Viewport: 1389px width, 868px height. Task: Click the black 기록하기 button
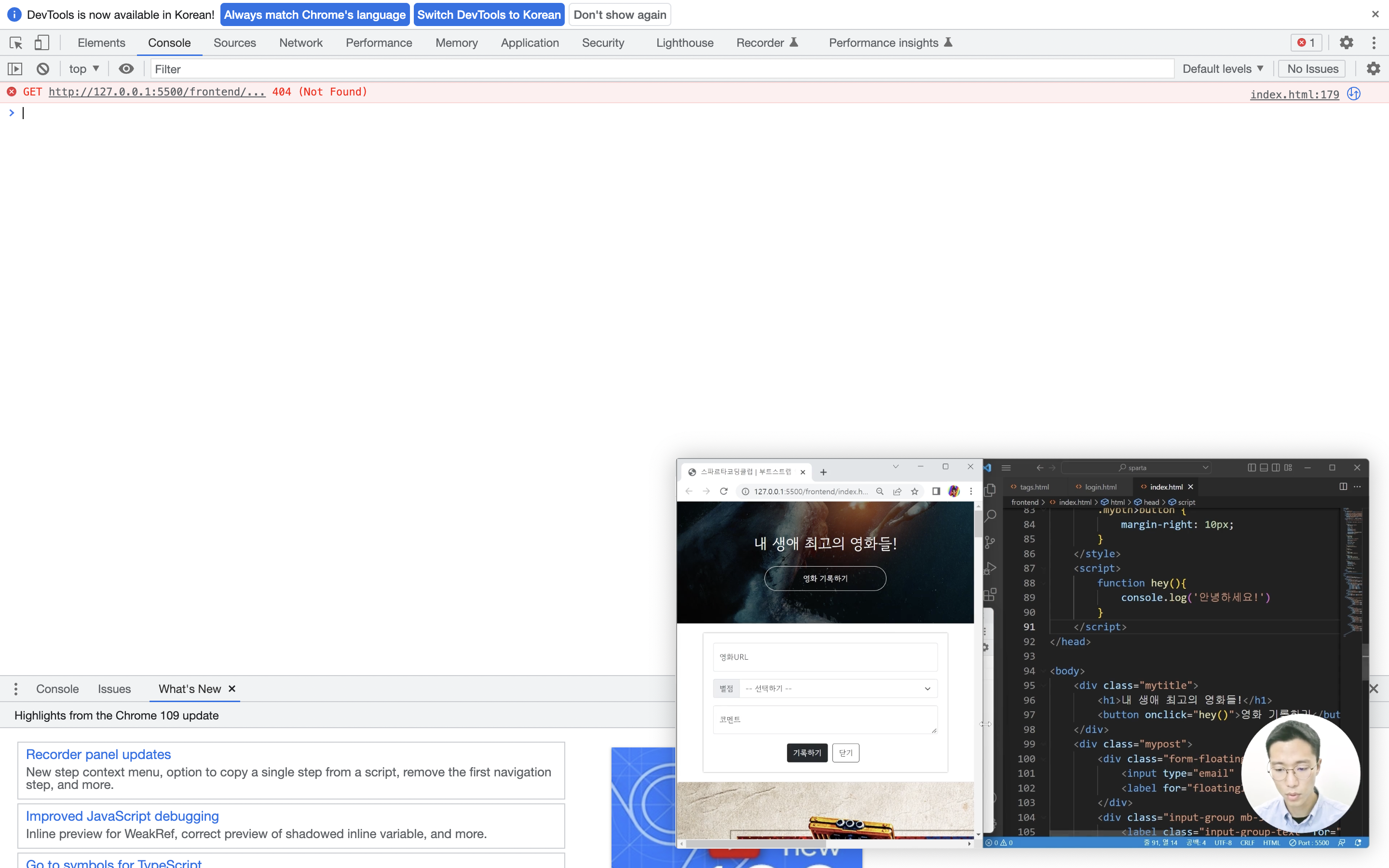[x=807, y=753]
